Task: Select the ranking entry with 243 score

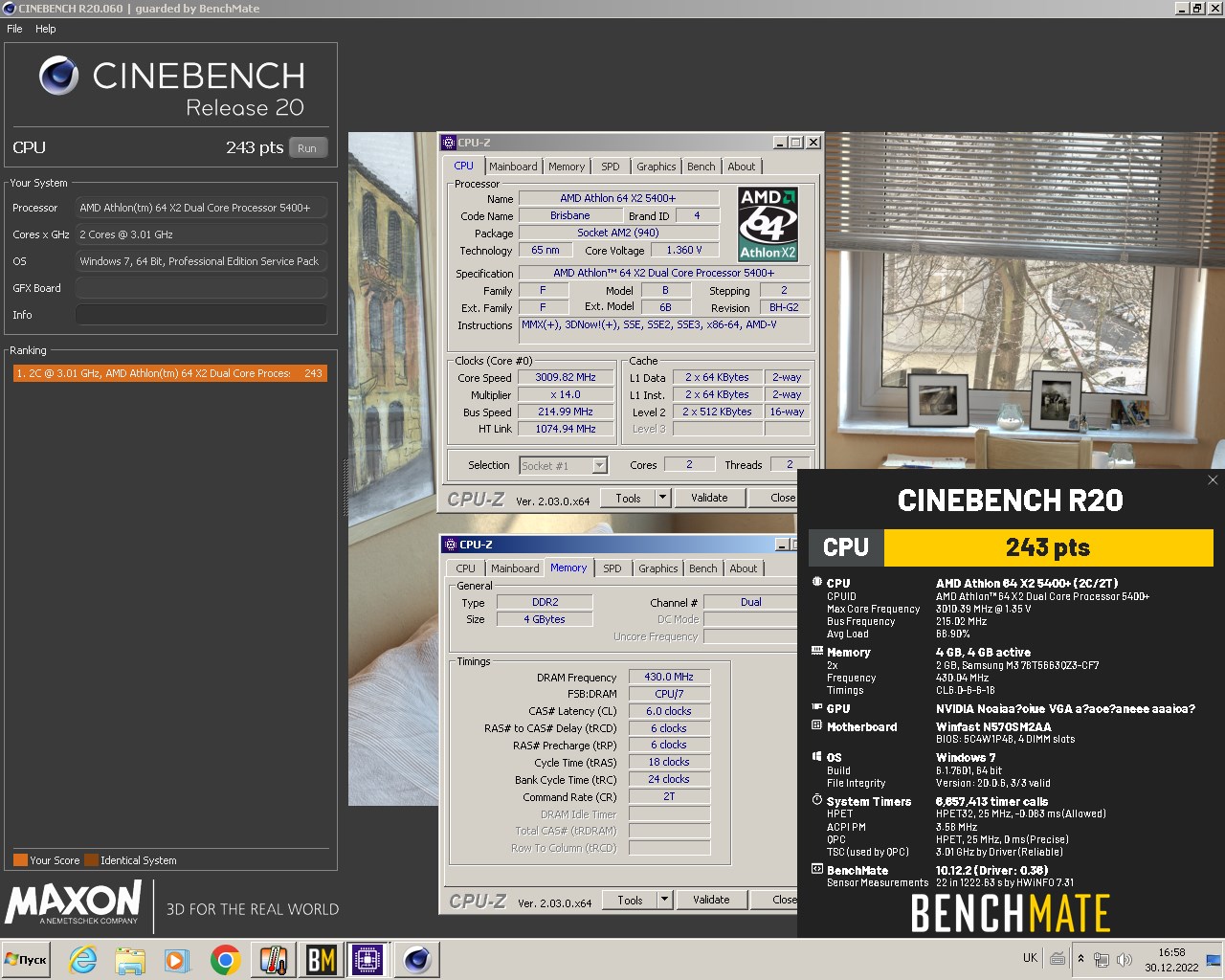Action: (169, 373)
